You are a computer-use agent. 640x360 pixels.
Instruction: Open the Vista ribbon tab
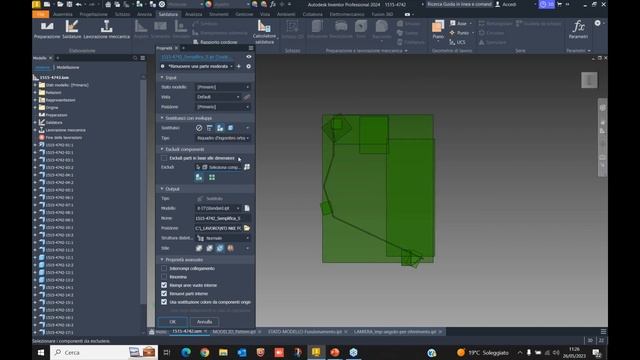(265, 14)
